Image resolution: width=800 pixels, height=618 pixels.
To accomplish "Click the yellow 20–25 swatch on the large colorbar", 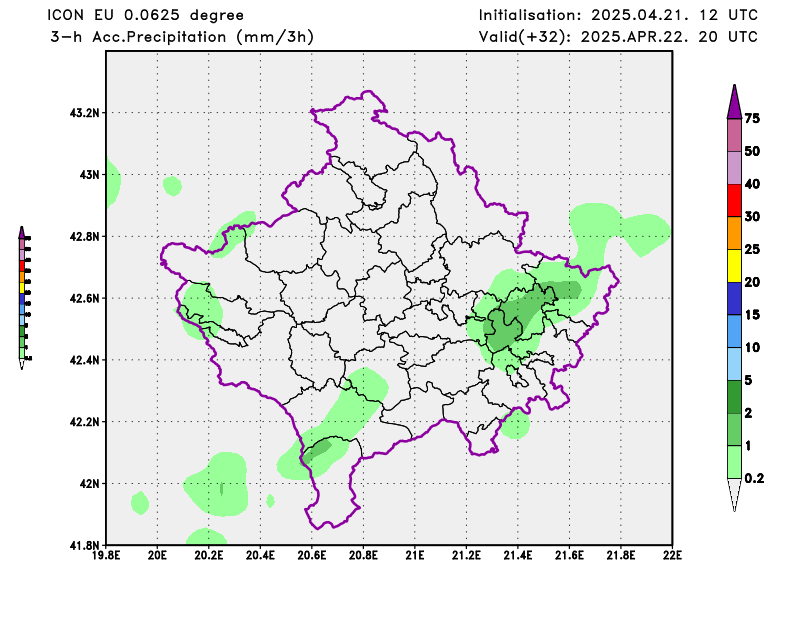I will (x=734, y=266).
